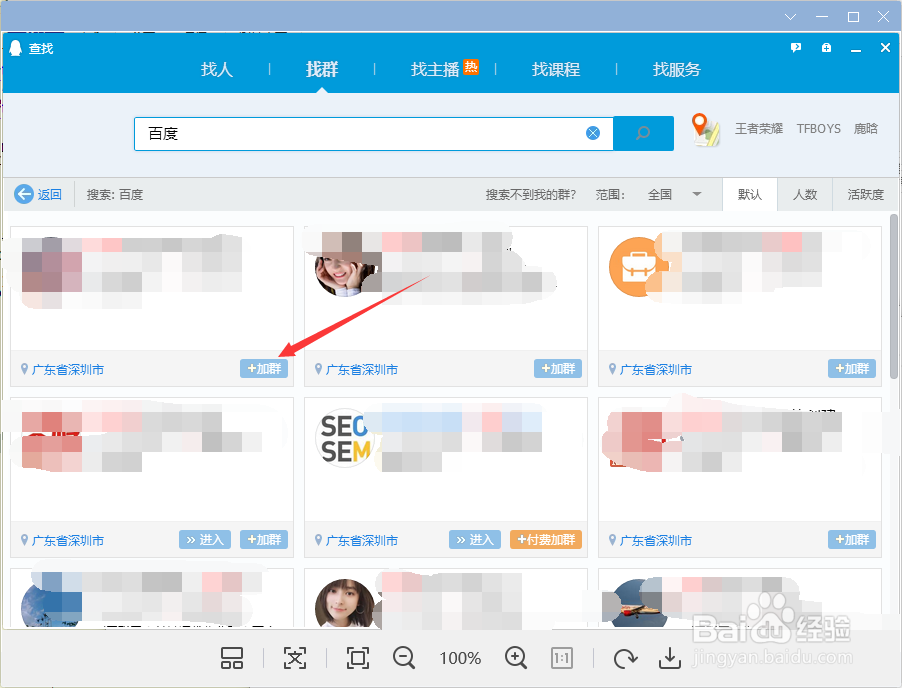Sort results by 人数
The height and width of the screenshot is (688, 902).
(x=805, y=195)
